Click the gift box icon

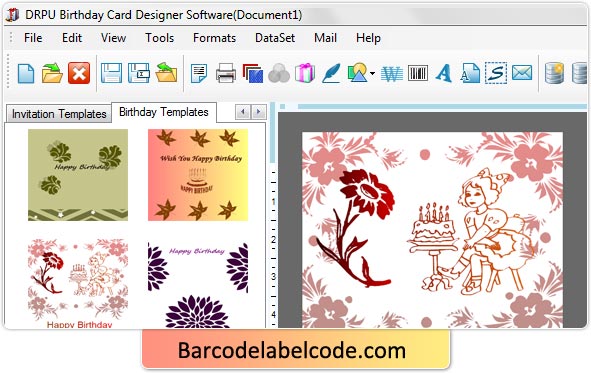click(305, 73)
